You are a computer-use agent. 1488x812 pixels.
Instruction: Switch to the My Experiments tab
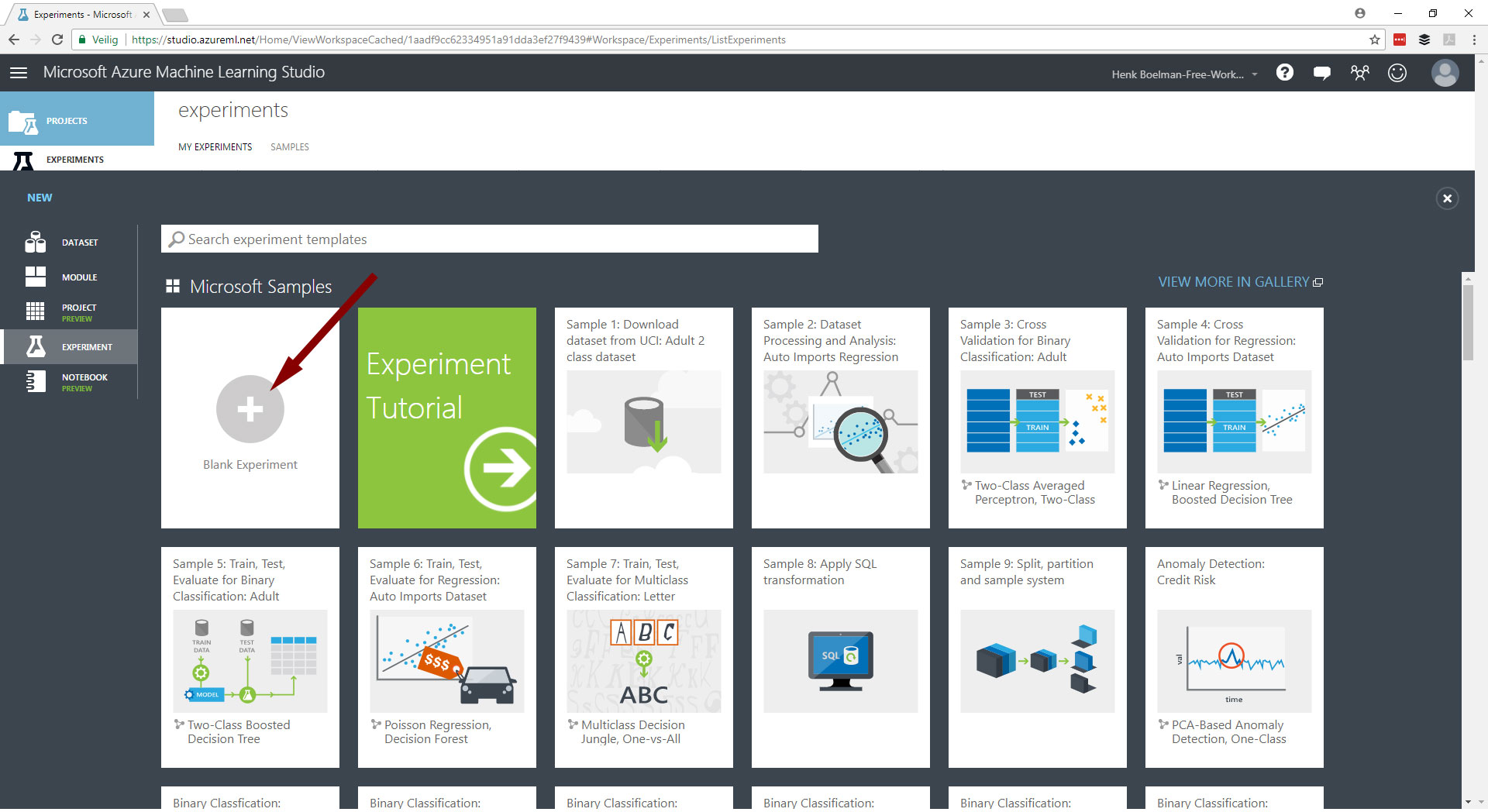(x=215, y=146)
